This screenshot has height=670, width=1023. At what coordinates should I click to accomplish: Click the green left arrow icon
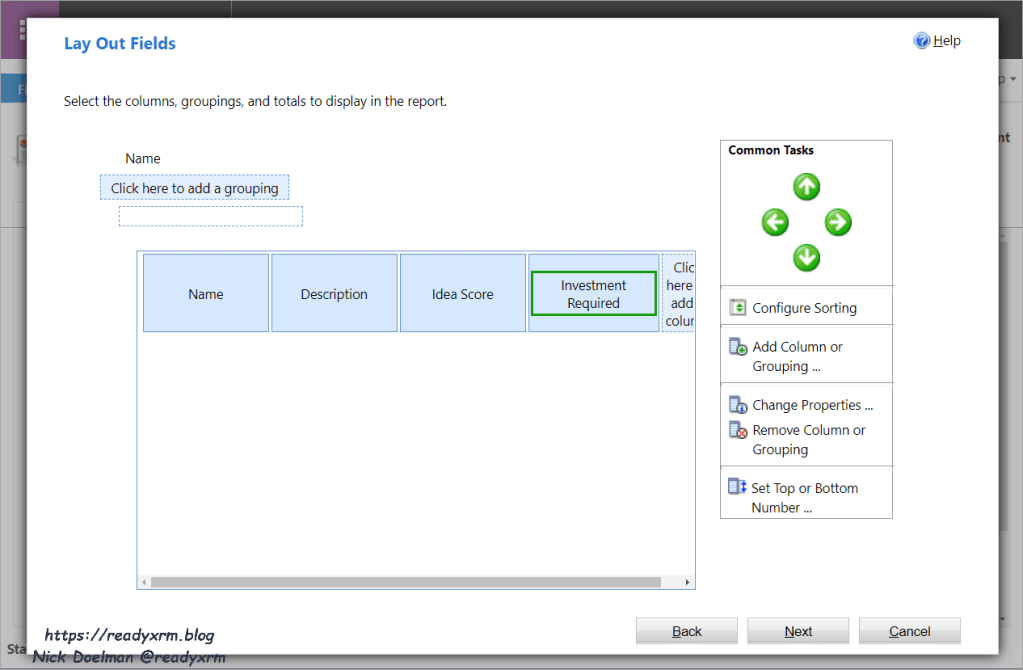click(775, 222)
